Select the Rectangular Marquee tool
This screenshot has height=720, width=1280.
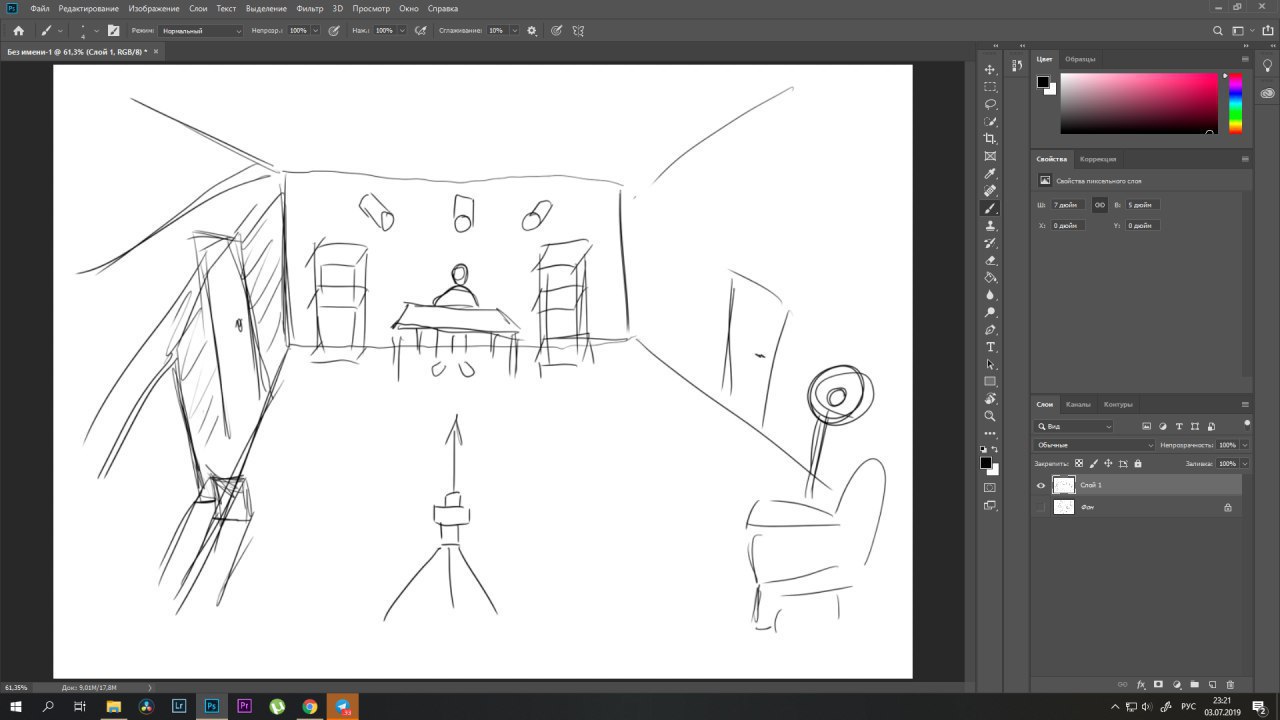pyautogui.click(x=990, y=87)
